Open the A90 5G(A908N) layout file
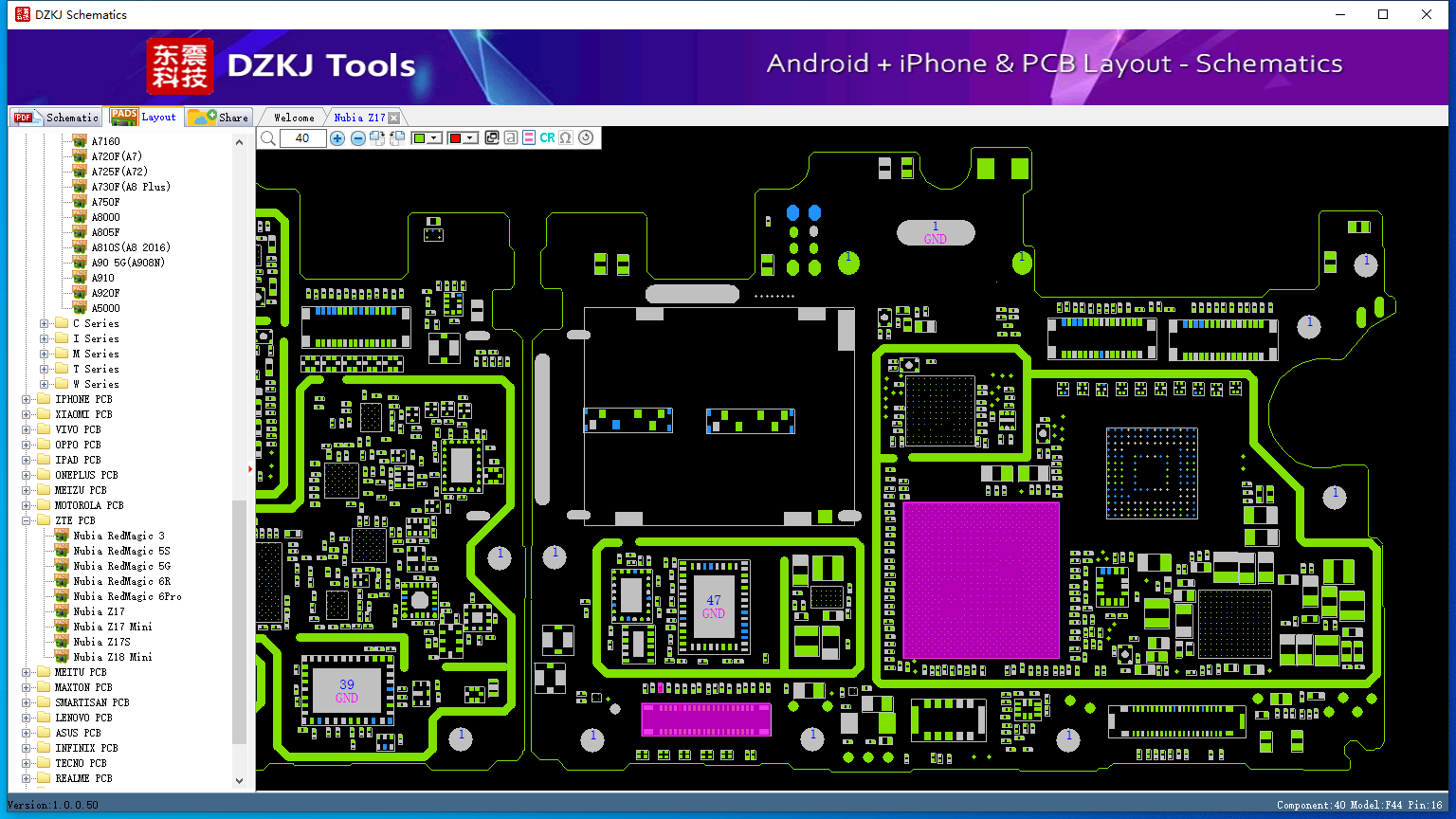 pyautogui.click(x=128, y=263)
